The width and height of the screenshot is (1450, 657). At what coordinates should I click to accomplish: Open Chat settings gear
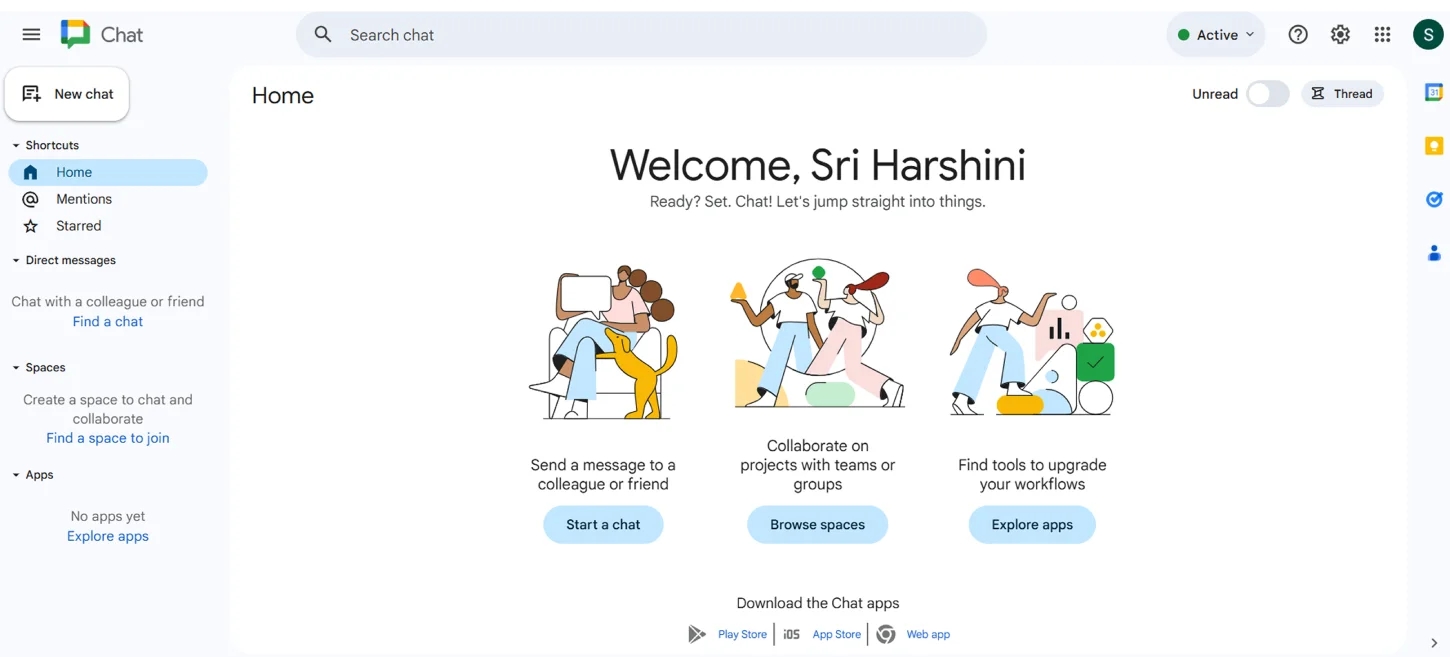tap(1340, 33)
